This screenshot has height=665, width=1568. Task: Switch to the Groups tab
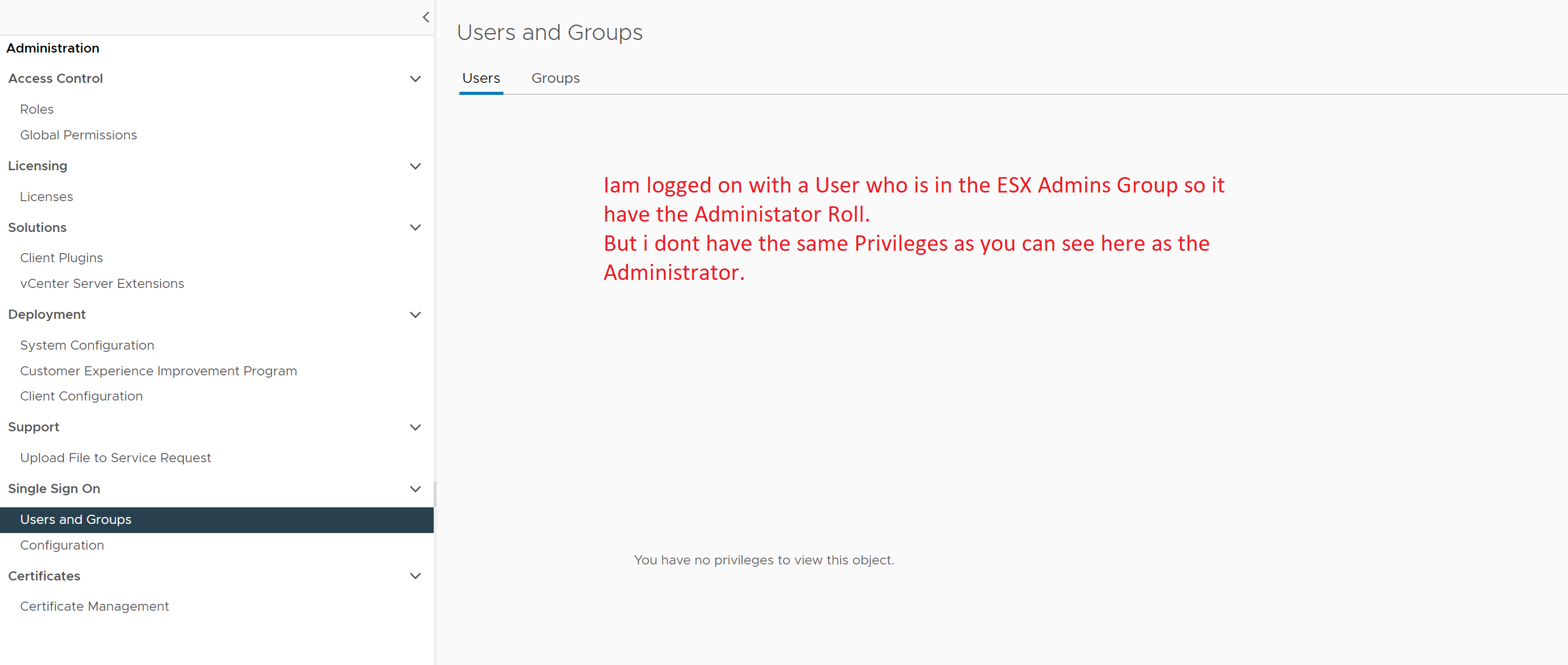pos(555,78)
